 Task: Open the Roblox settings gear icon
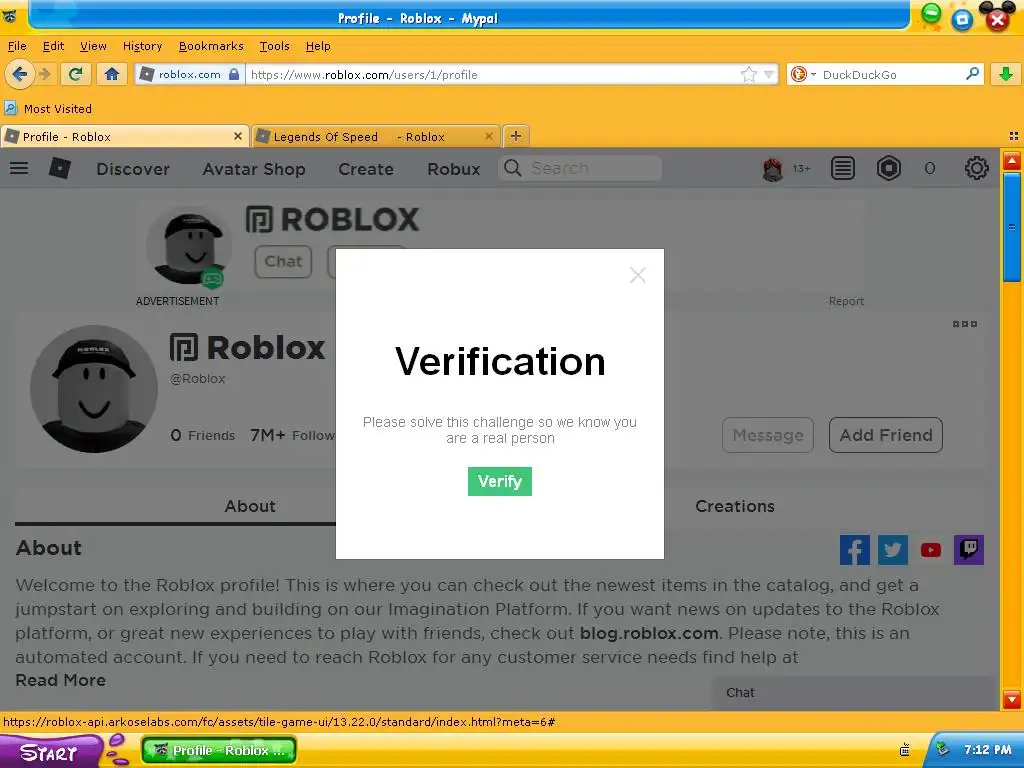point(976,168)
